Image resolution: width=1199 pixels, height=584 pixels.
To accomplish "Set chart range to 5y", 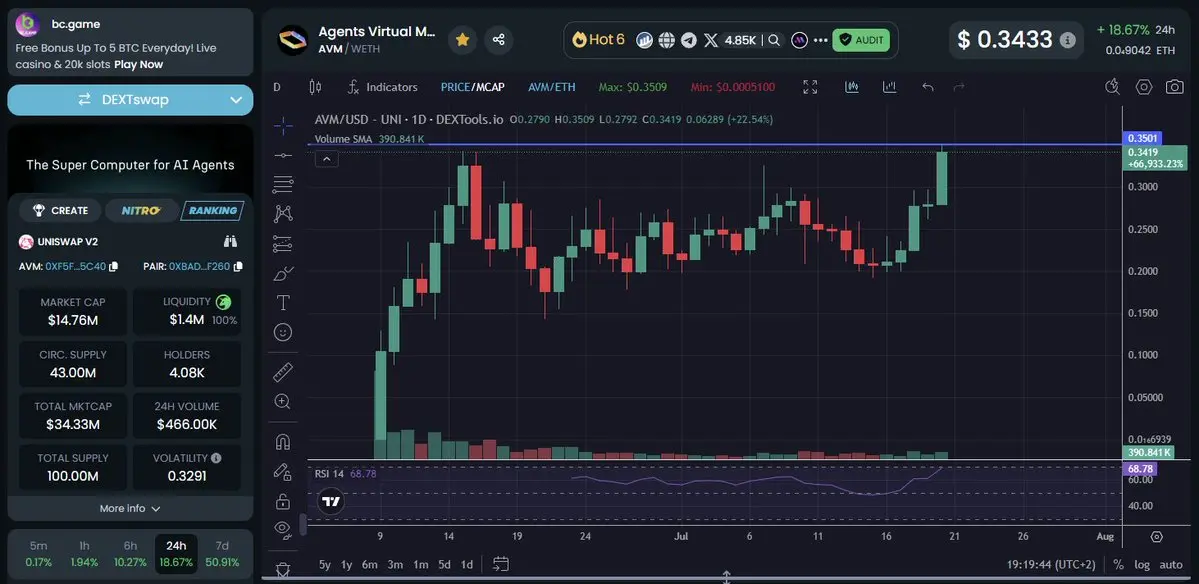I will tap(325, 565).
